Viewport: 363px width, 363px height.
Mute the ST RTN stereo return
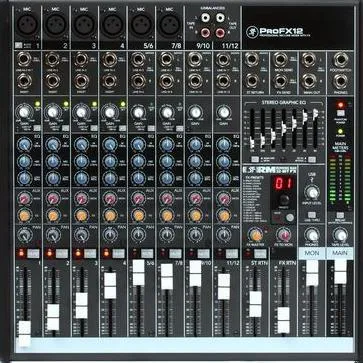[x=261, y=253]
